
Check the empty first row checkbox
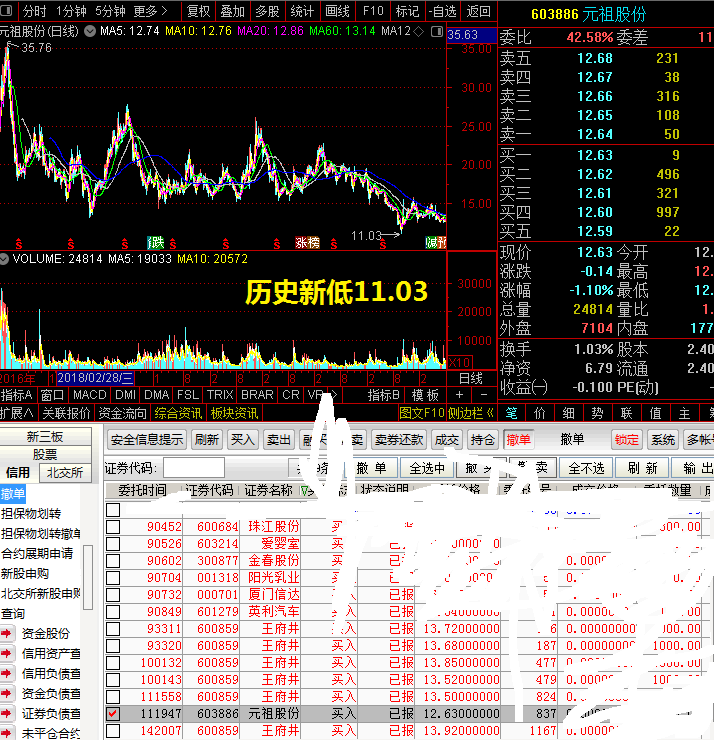113,510
